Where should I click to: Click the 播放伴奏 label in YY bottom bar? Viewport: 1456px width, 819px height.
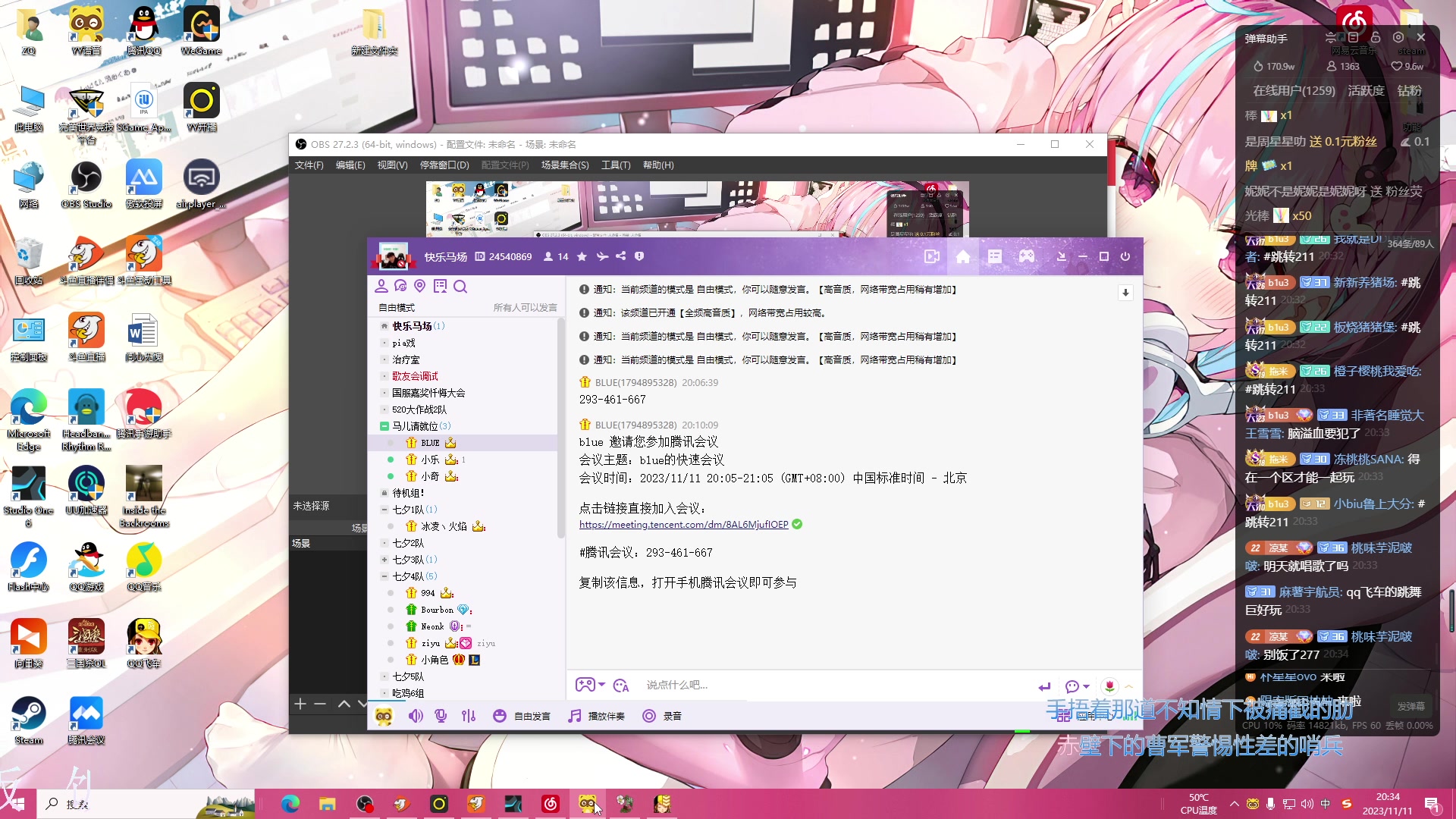pos(607,716)
